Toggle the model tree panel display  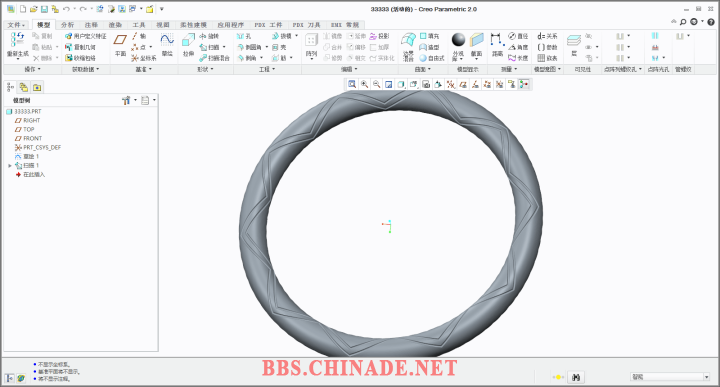tap(10, 378)
